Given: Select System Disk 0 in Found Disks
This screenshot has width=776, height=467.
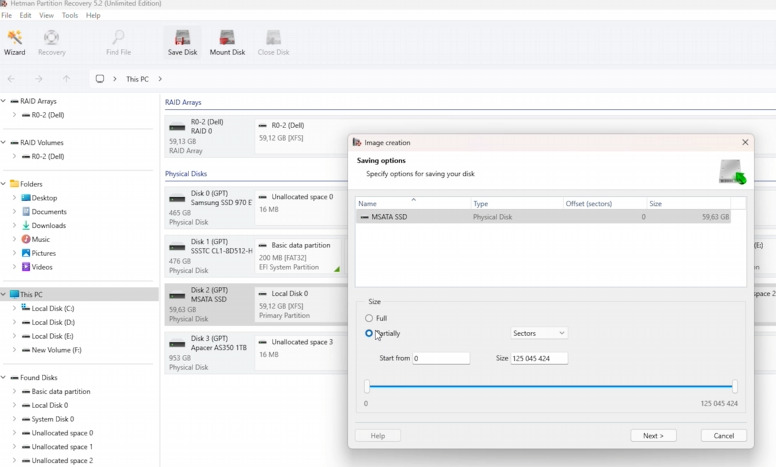Looking at the screenshot, I should 52,419.
